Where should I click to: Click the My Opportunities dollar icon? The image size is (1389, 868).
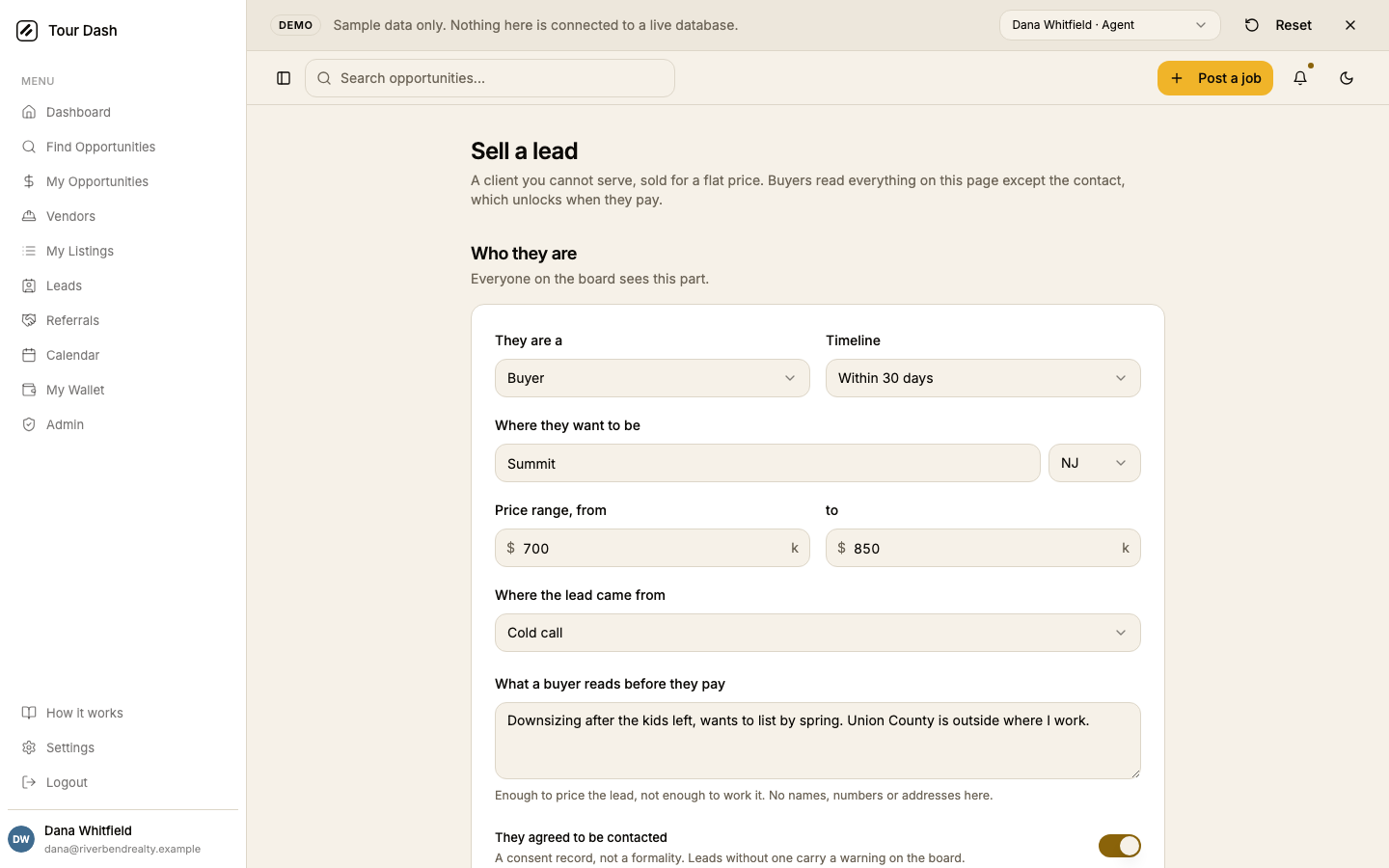click(29, 181)
